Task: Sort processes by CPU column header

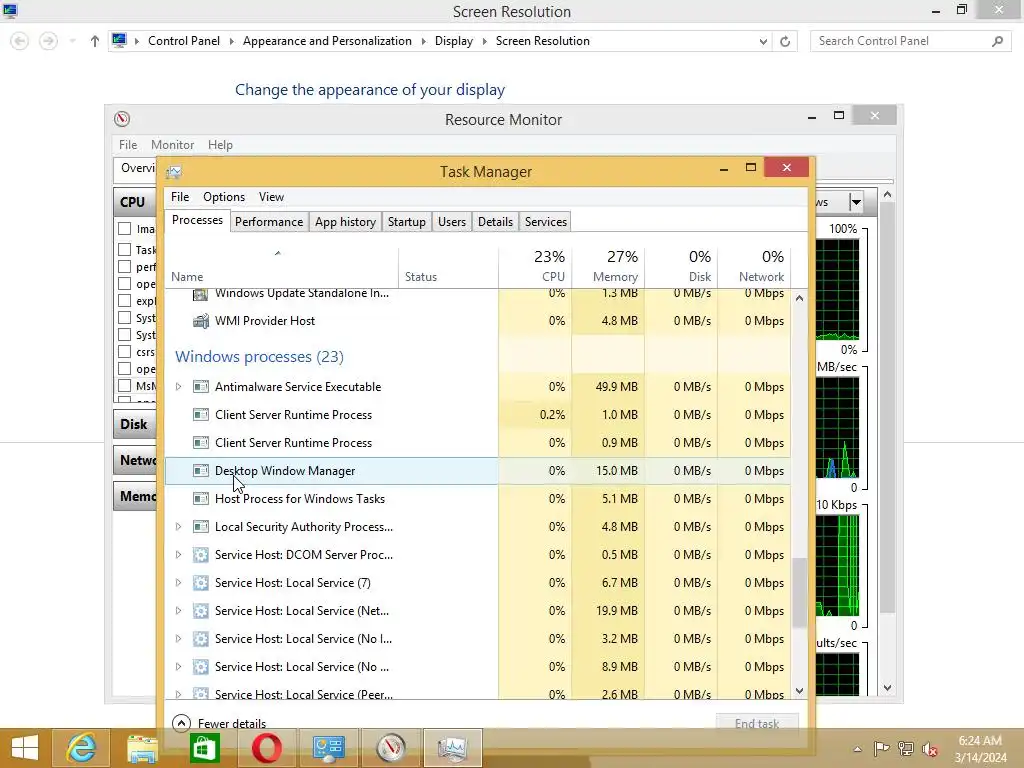Action: pyautogui.click(x=536, y=266)
